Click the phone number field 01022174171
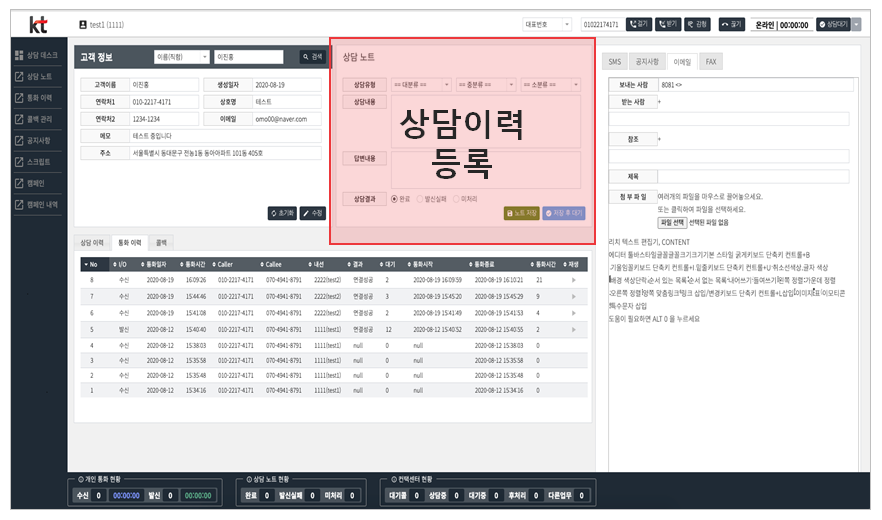This screenshot has height=520, width=882. point(601,25)
